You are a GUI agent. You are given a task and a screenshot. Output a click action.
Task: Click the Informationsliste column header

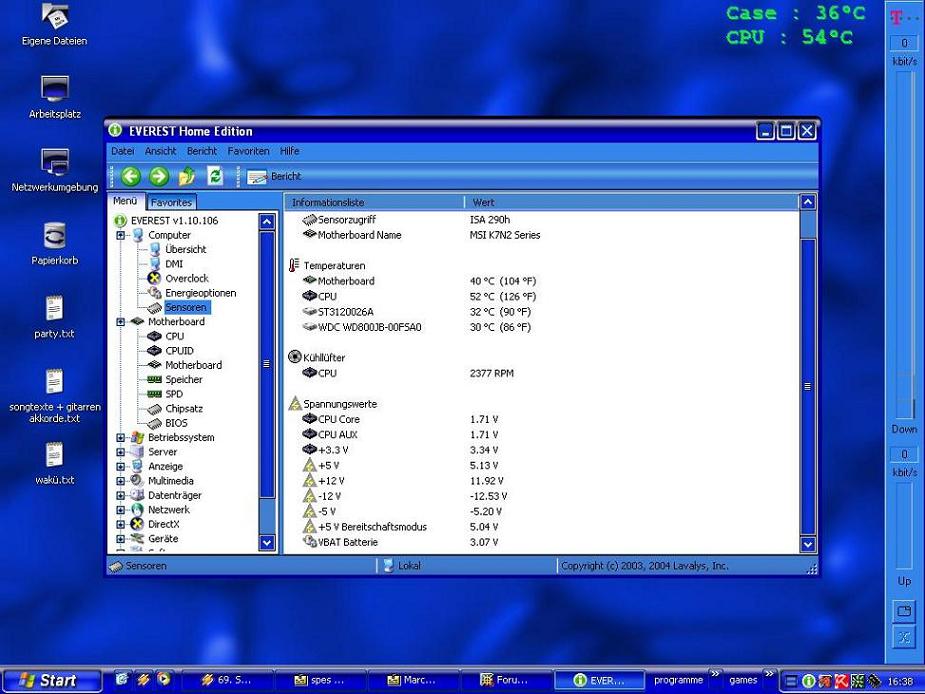coord(375,202)
